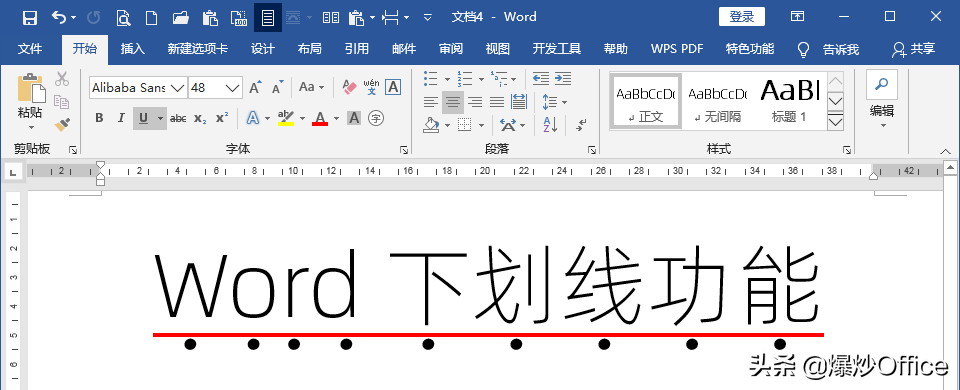Center align the paragraph
The image size is (960, 390).
453,102
